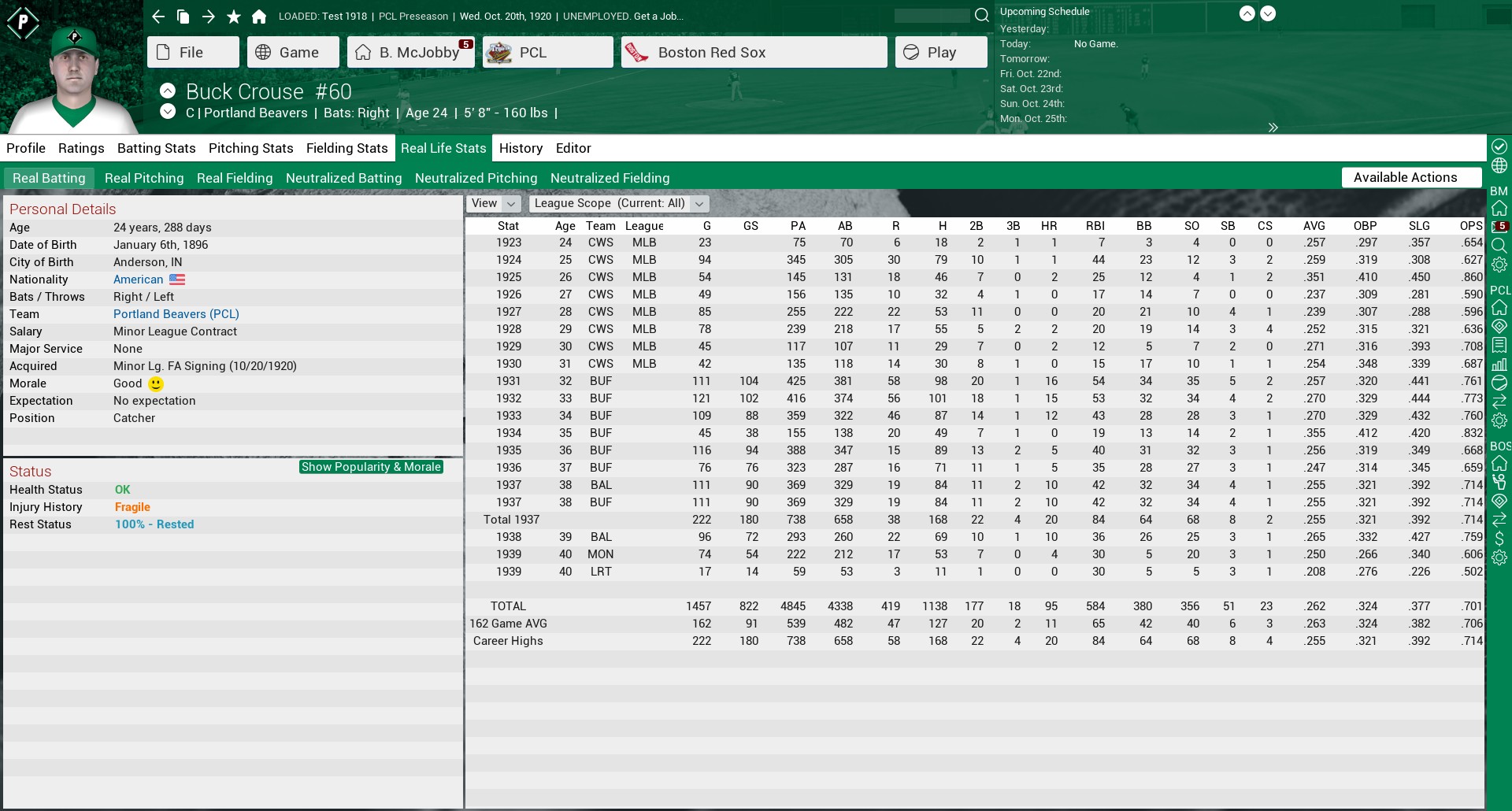Switch to the Batting Stats tab

click(156, 148)
